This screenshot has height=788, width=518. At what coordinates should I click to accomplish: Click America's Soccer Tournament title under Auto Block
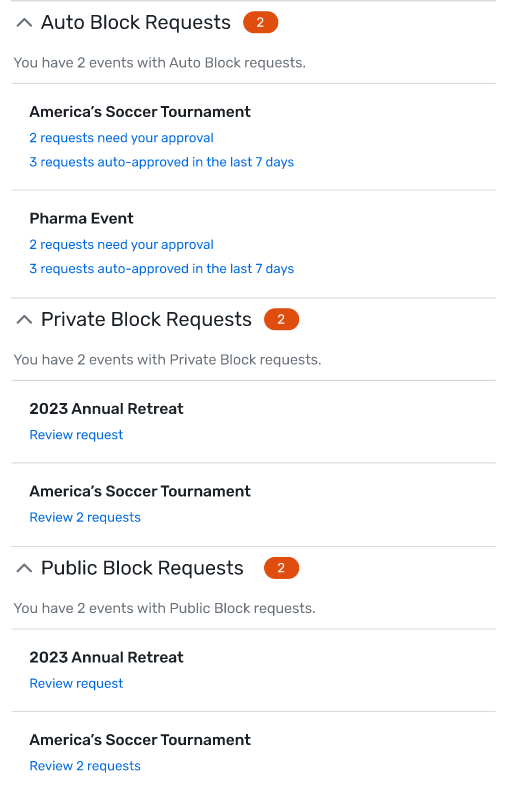point(140,112)
